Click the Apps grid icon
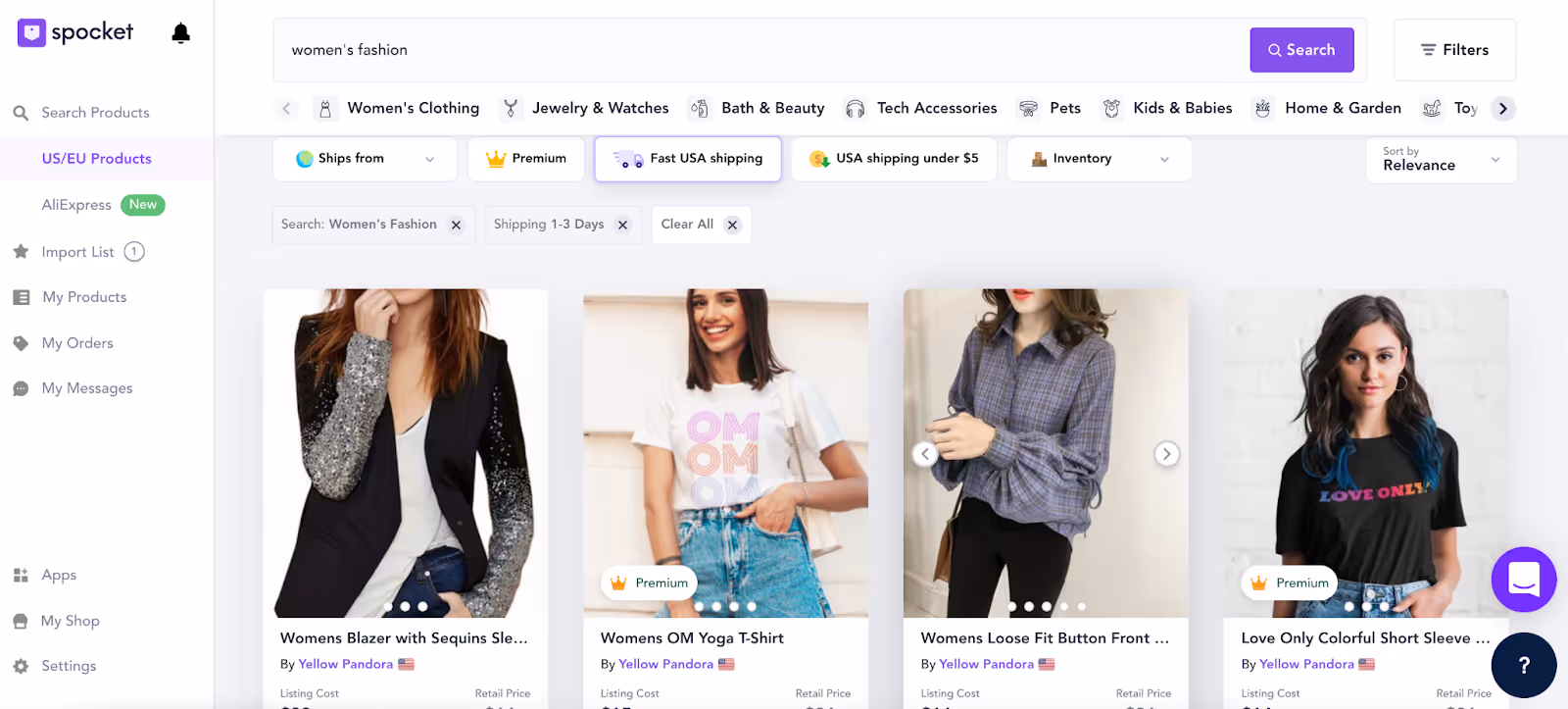 [21, 576]
